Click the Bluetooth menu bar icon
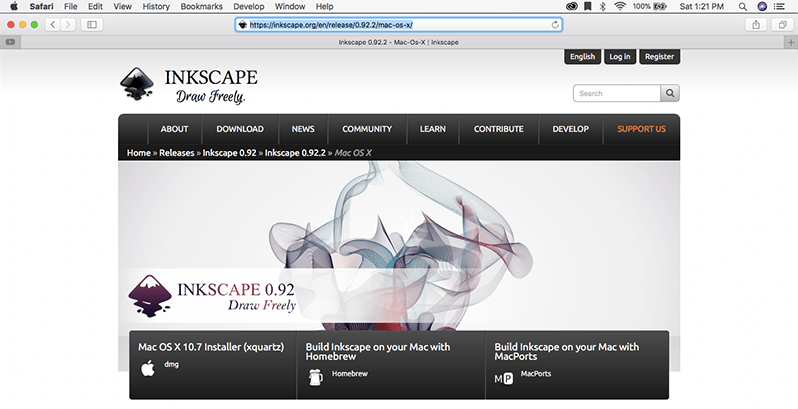The width and height of the screenshot is (798, 409). pyautogui.click(x=603, y=7)
